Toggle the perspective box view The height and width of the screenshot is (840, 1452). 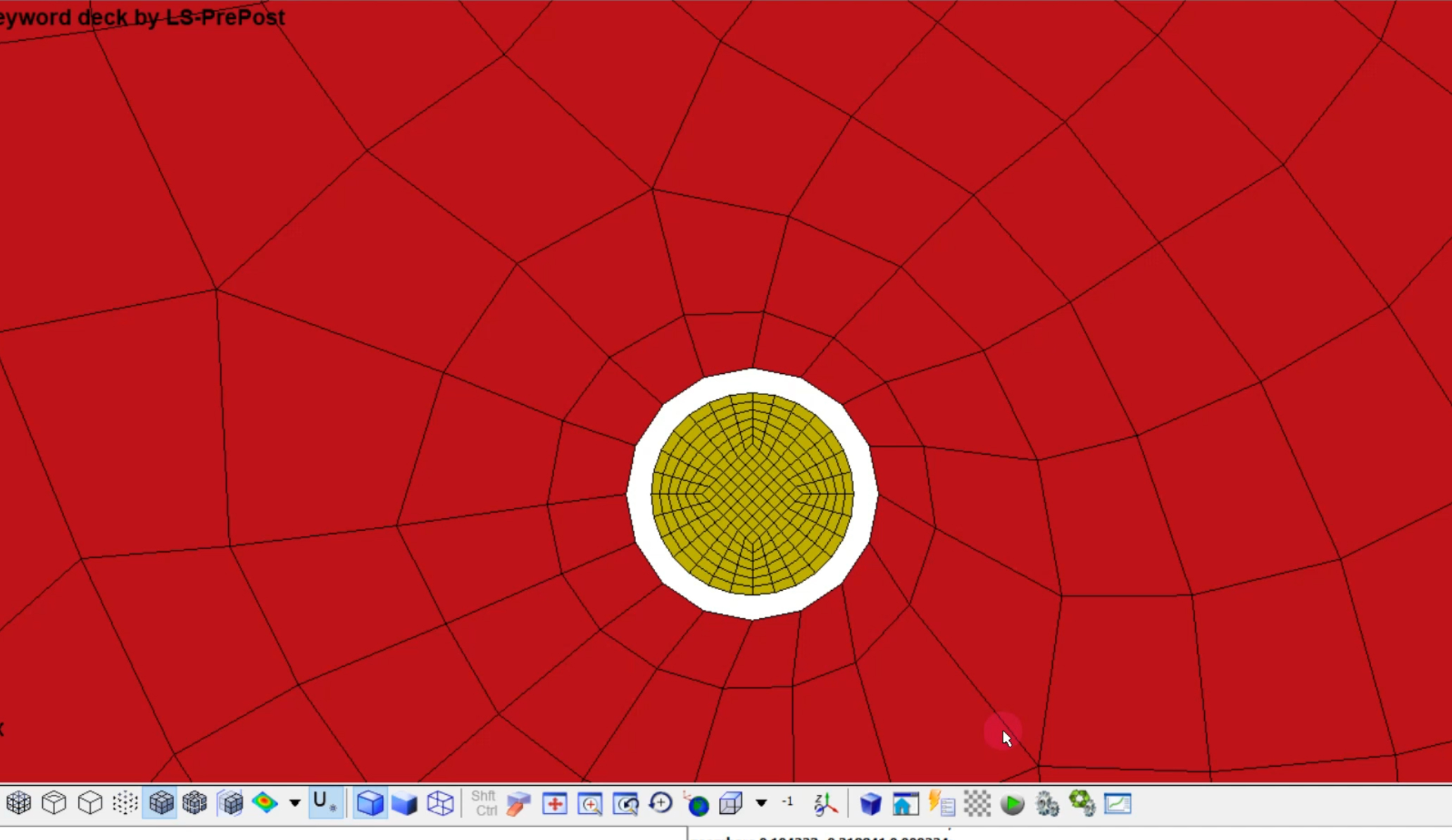click(731, 803)
